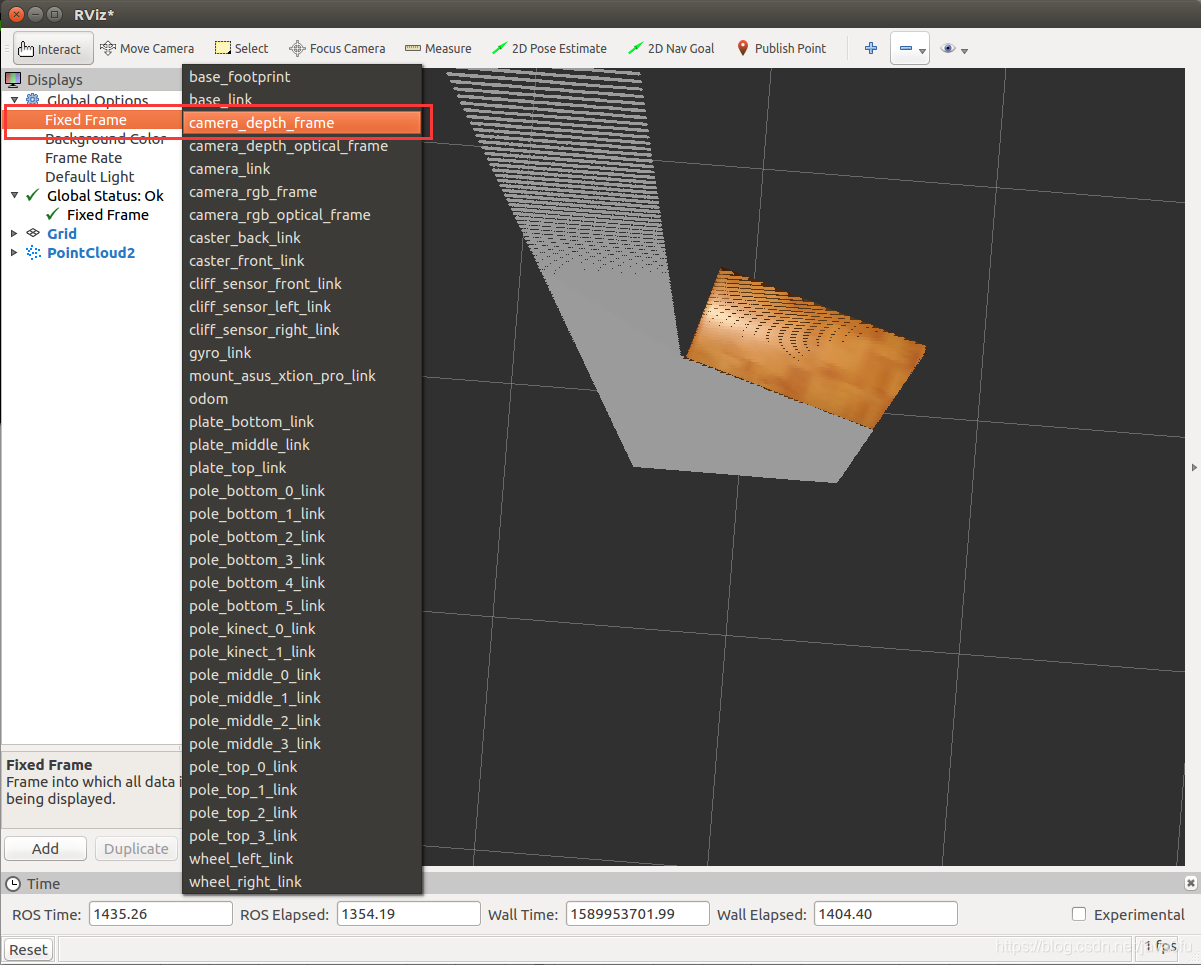The image size is (1201, 965).
Task: Choose camera_rgb_frame option
Action: 302,191
